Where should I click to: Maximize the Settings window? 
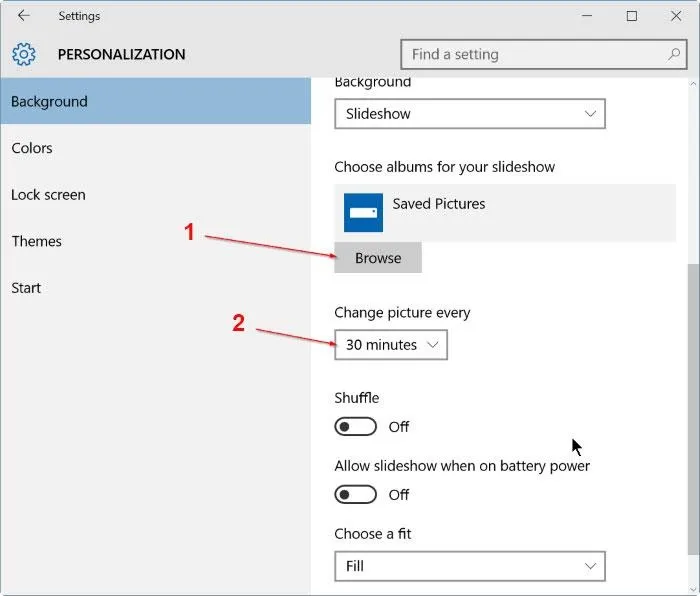(x=632, y=16)
